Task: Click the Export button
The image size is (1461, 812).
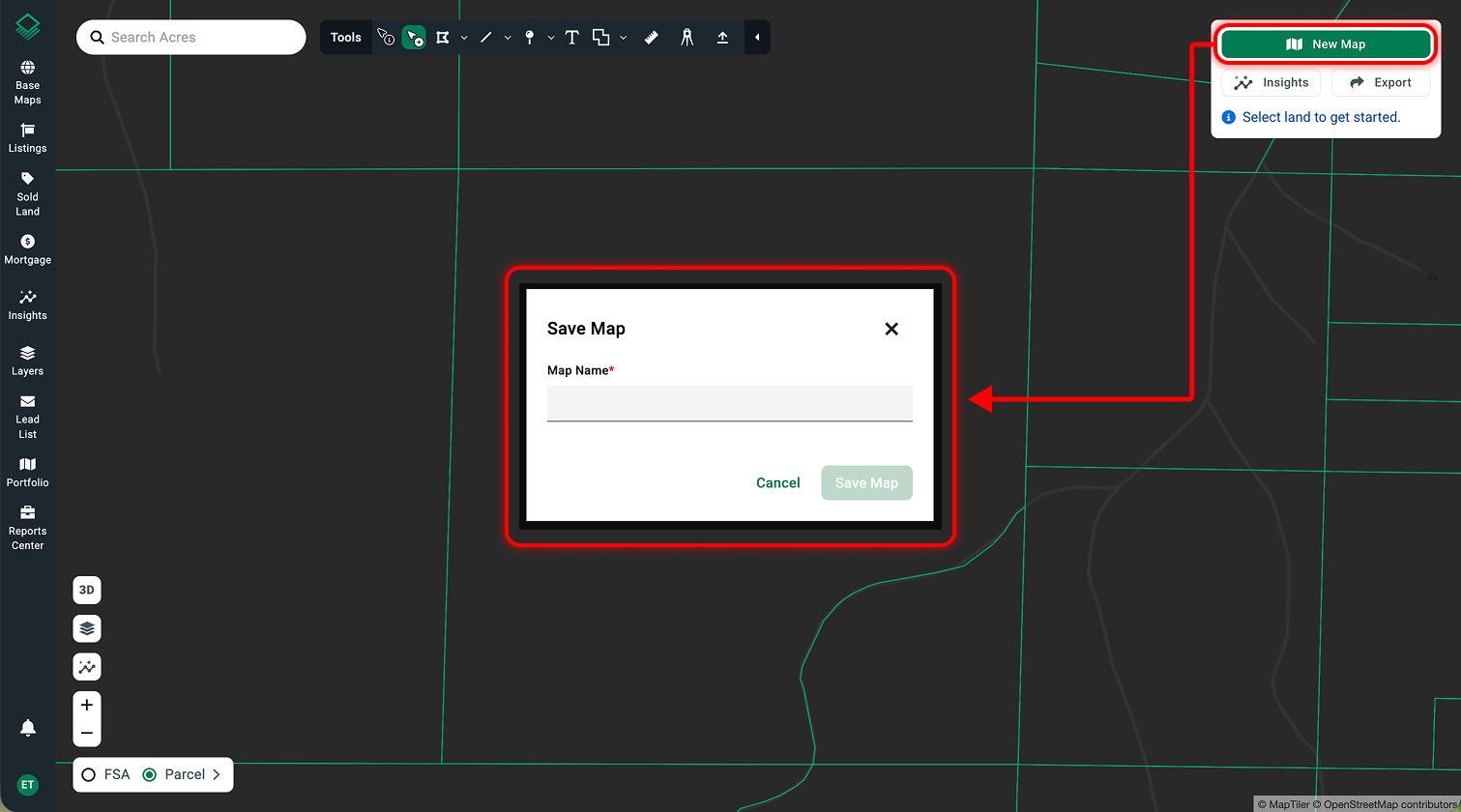Action: (1381, 83)
